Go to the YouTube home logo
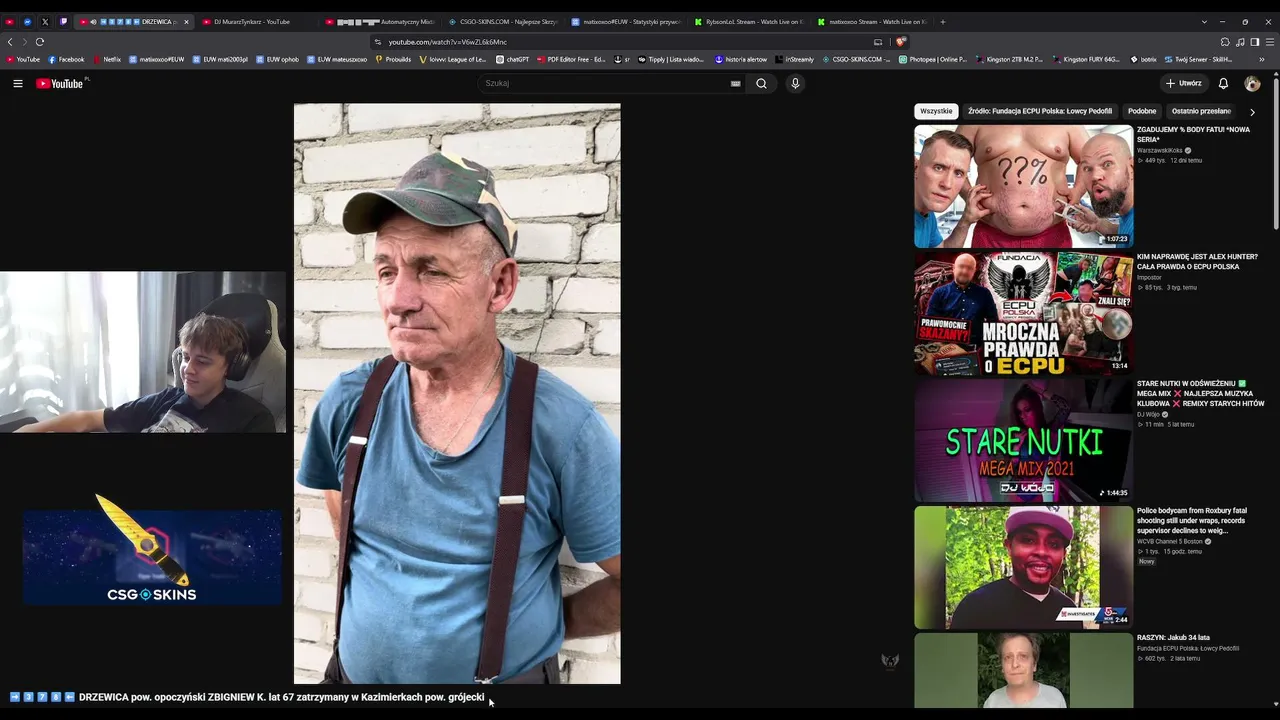Screen dimensions: 1280x720 click(60, 84)
